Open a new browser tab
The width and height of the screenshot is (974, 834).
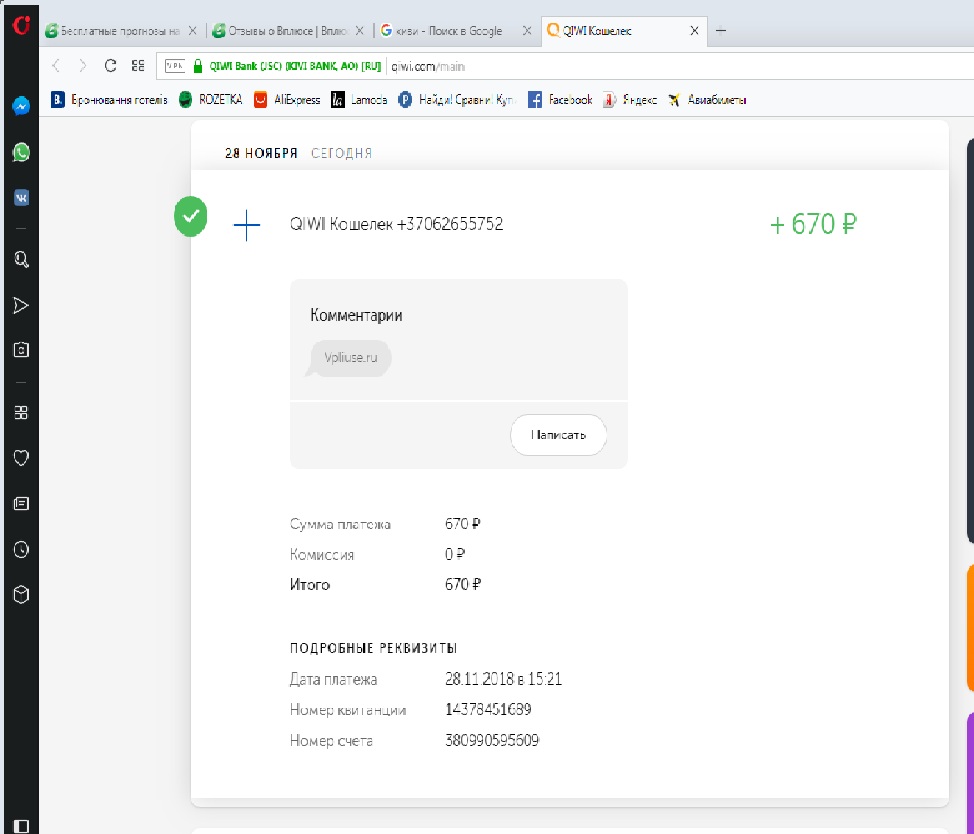click(x=721, y=30)
